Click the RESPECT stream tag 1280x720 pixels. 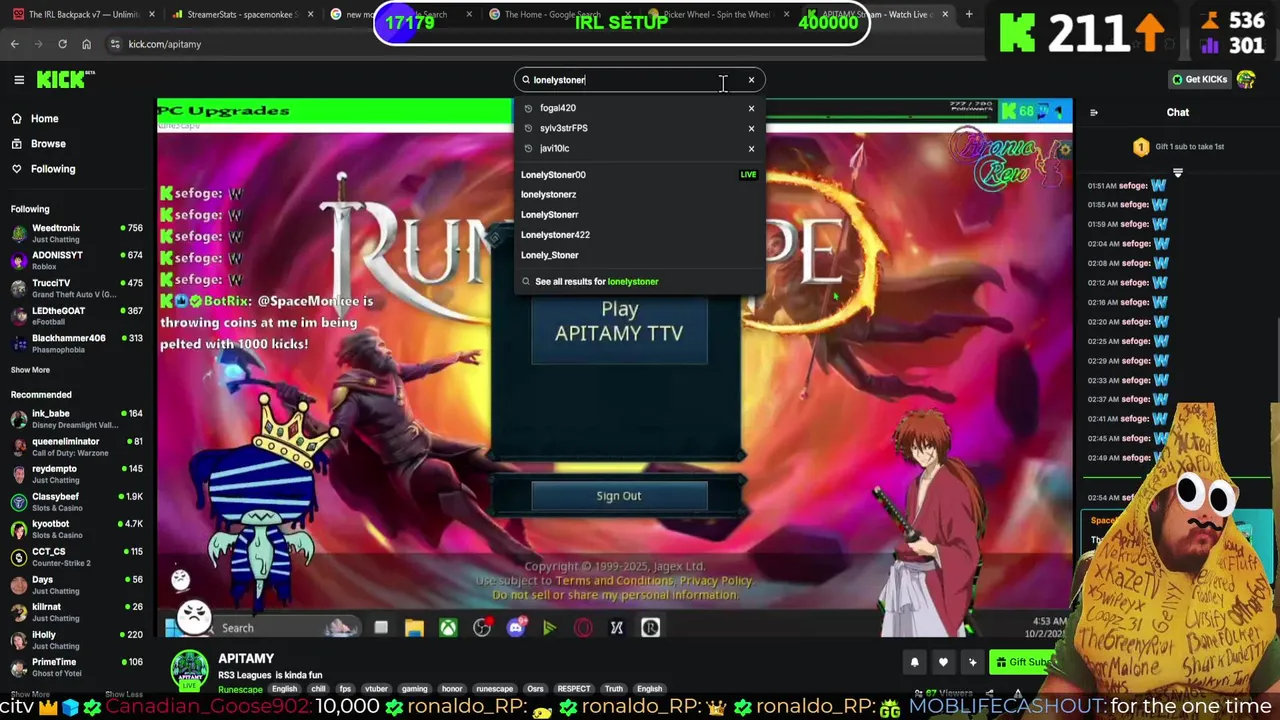[573, 689]
